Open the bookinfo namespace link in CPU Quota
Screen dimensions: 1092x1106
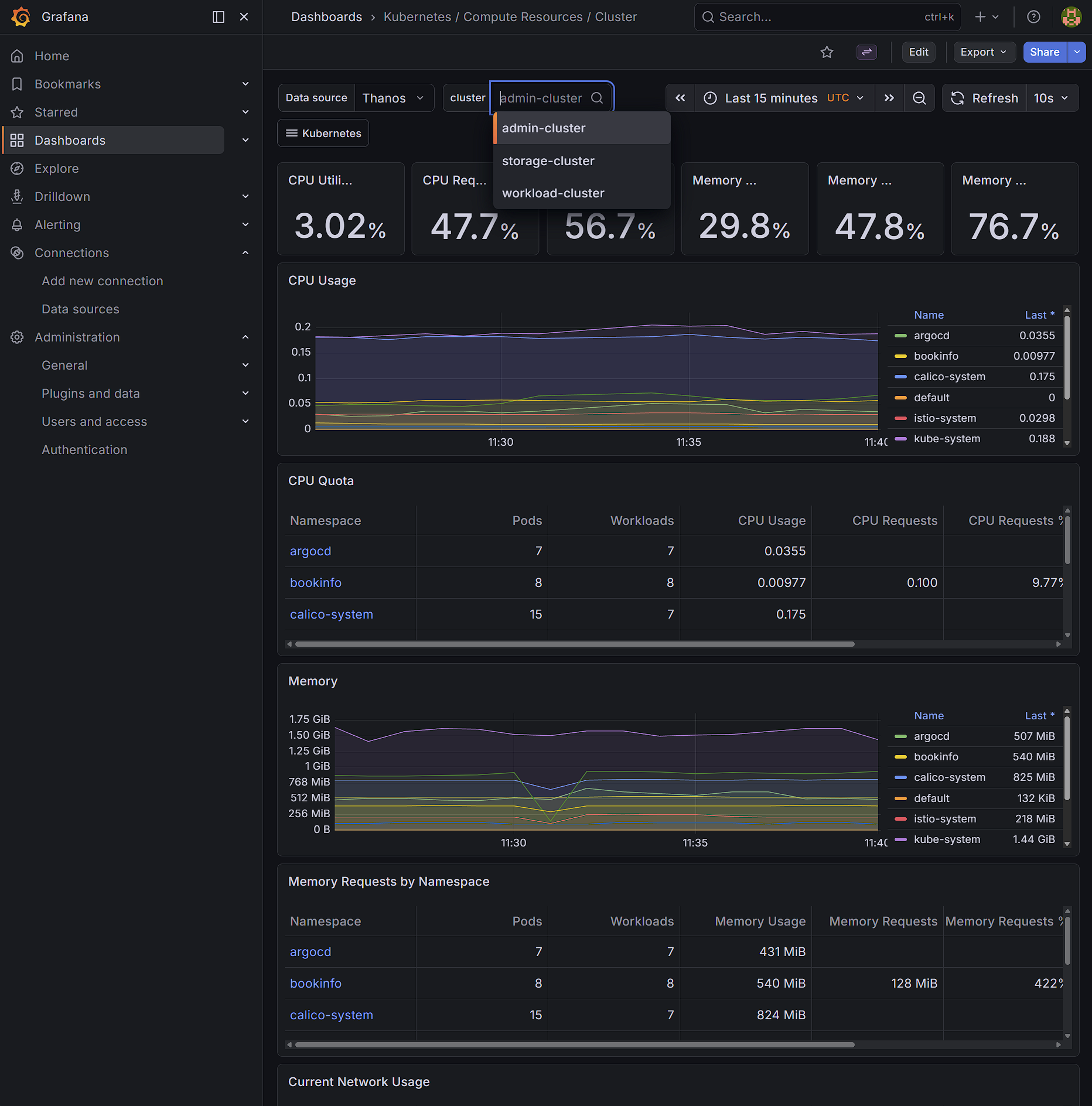315,583
